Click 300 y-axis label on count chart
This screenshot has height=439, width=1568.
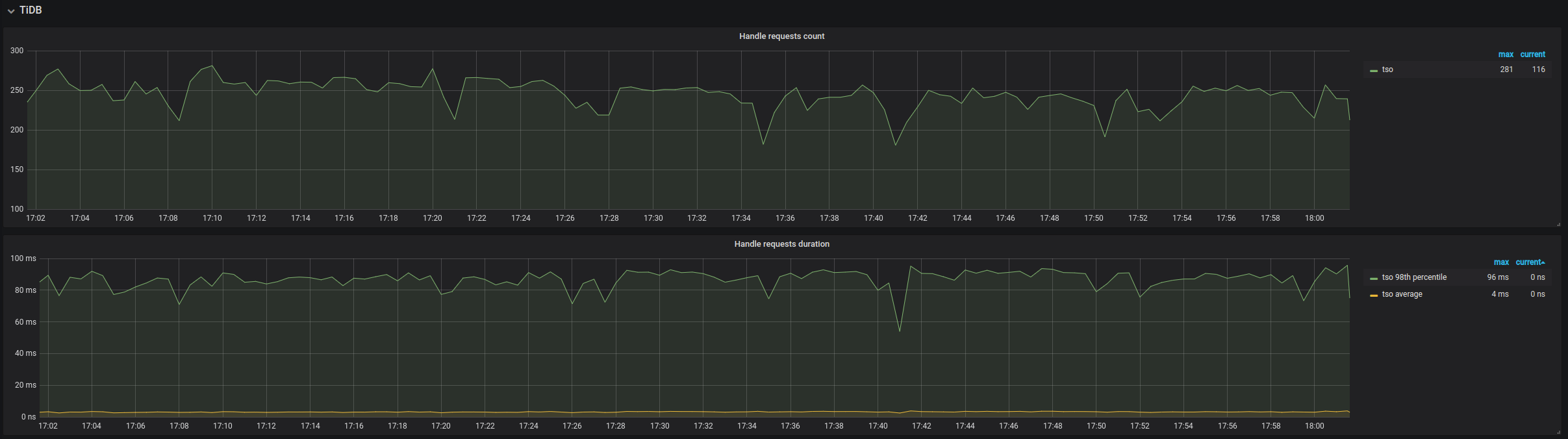(x=17, y=51)
